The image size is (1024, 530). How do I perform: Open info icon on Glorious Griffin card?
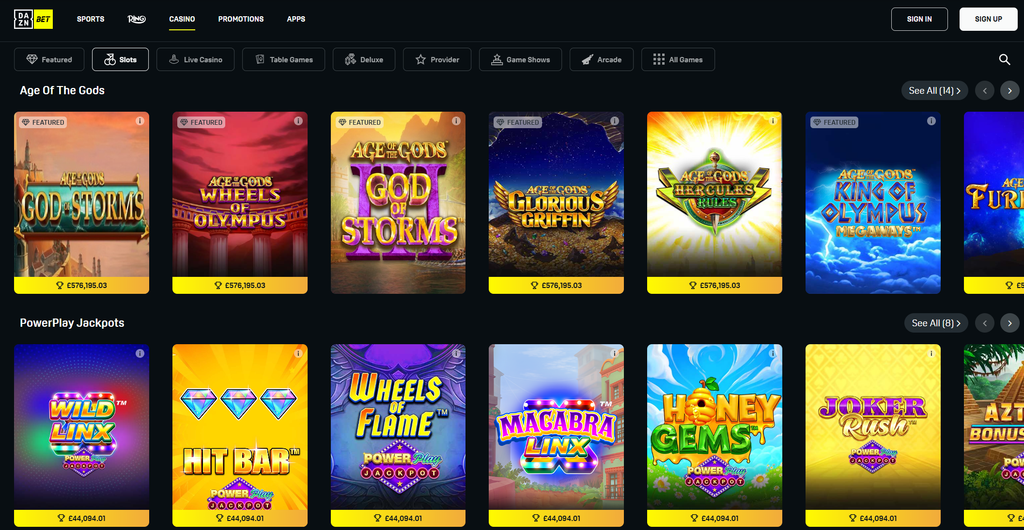[615, 121]
